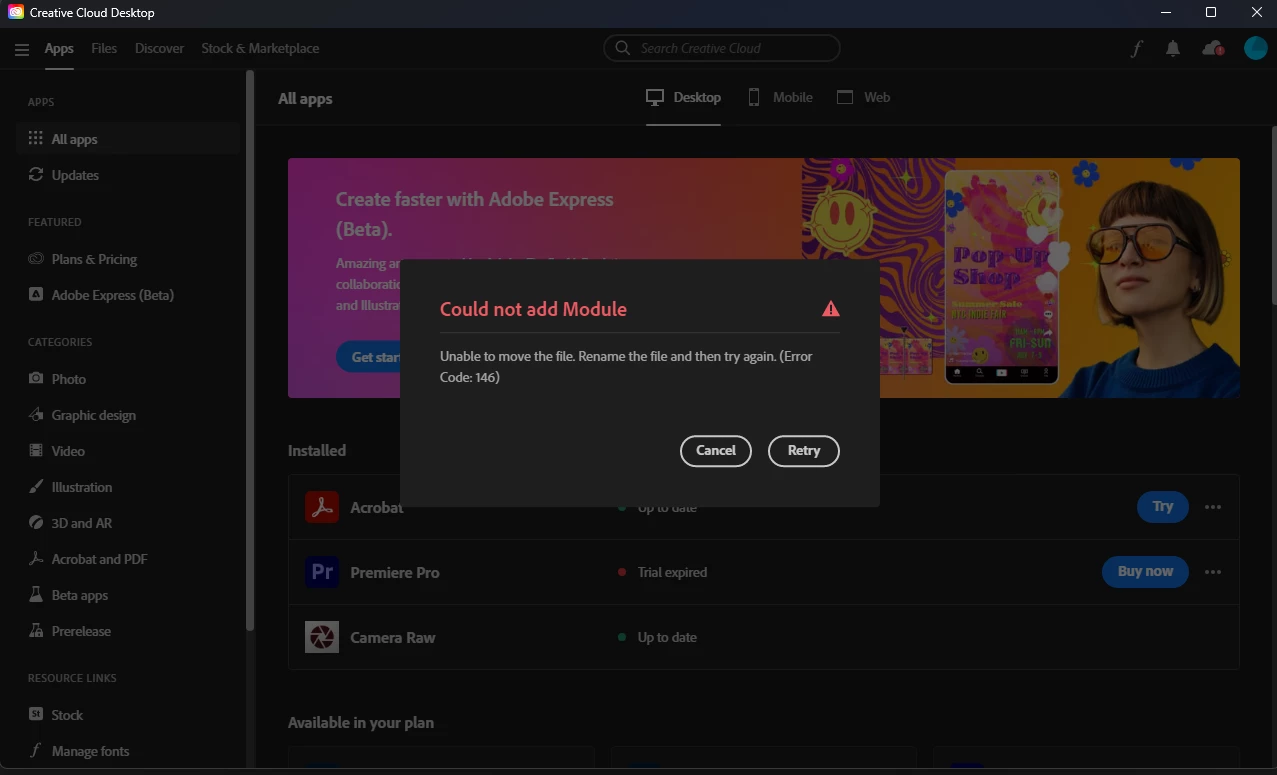This screenshot has width=1277, height=775.
Task: Open more options for Acrobat row
Action: click(x=1213, y=507)
